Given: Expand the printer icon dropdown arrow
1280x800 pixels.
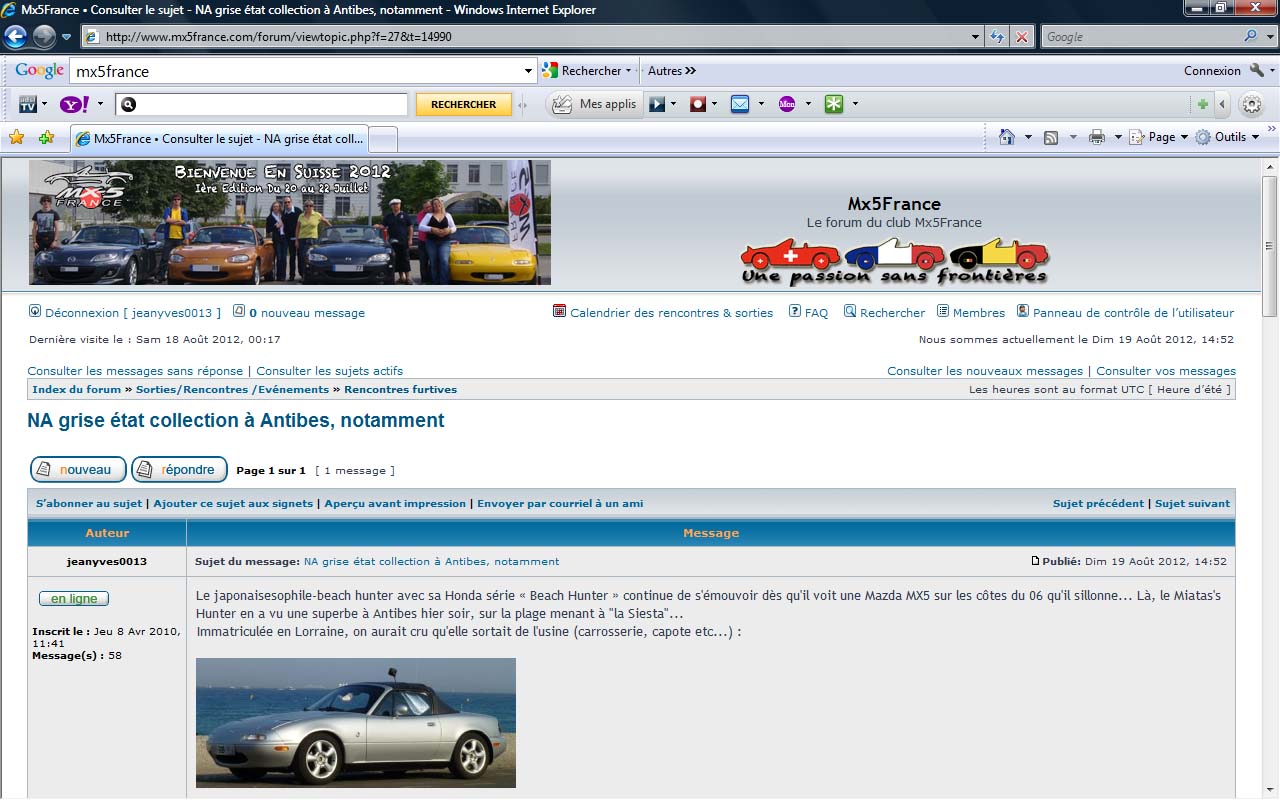Looking at the screenshot, I should click(x=1118, y=137).
